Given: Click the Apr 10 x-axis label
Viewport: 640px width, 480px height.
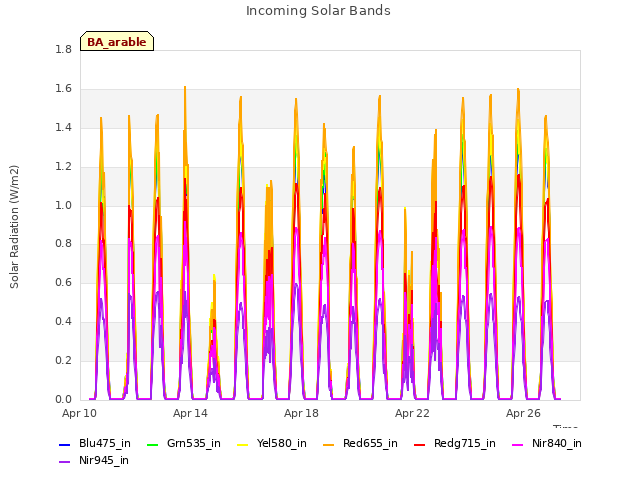Looking at the screenshot, I should coord(80,413).
